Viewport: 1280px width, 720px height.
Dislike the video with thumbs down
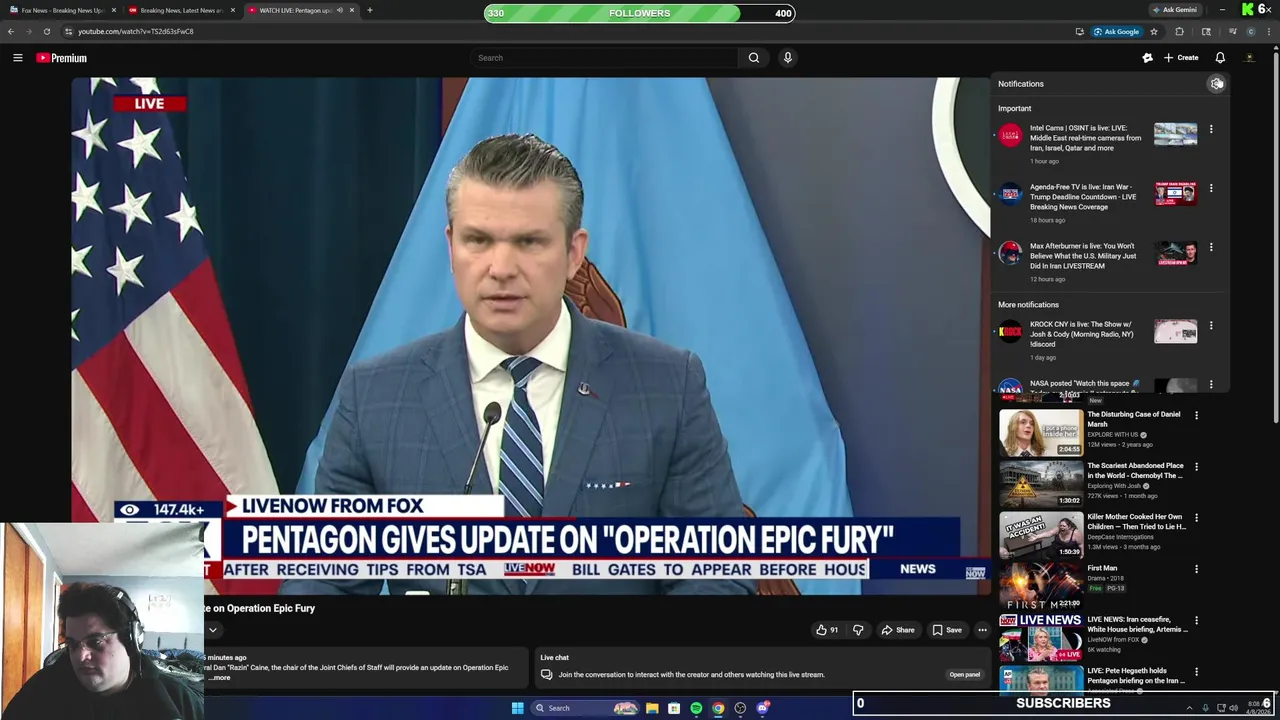858,630
